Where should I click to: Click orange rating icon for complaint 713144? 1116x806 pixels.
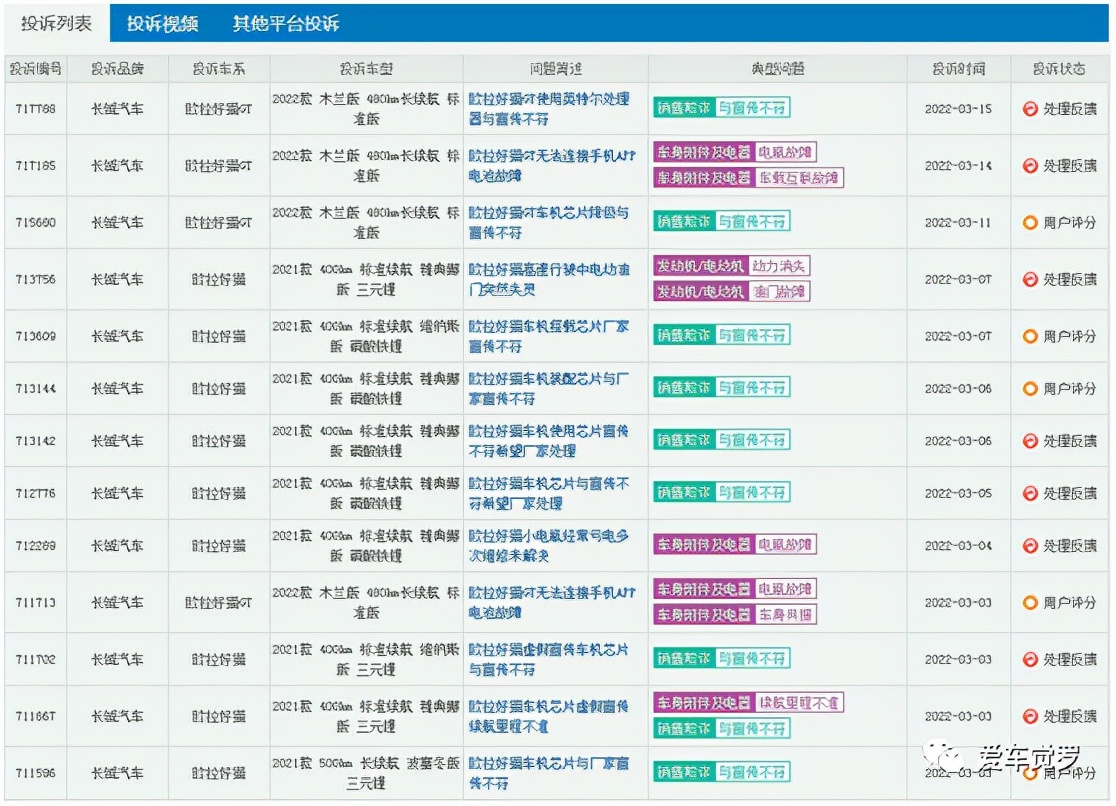(1030, 389)
